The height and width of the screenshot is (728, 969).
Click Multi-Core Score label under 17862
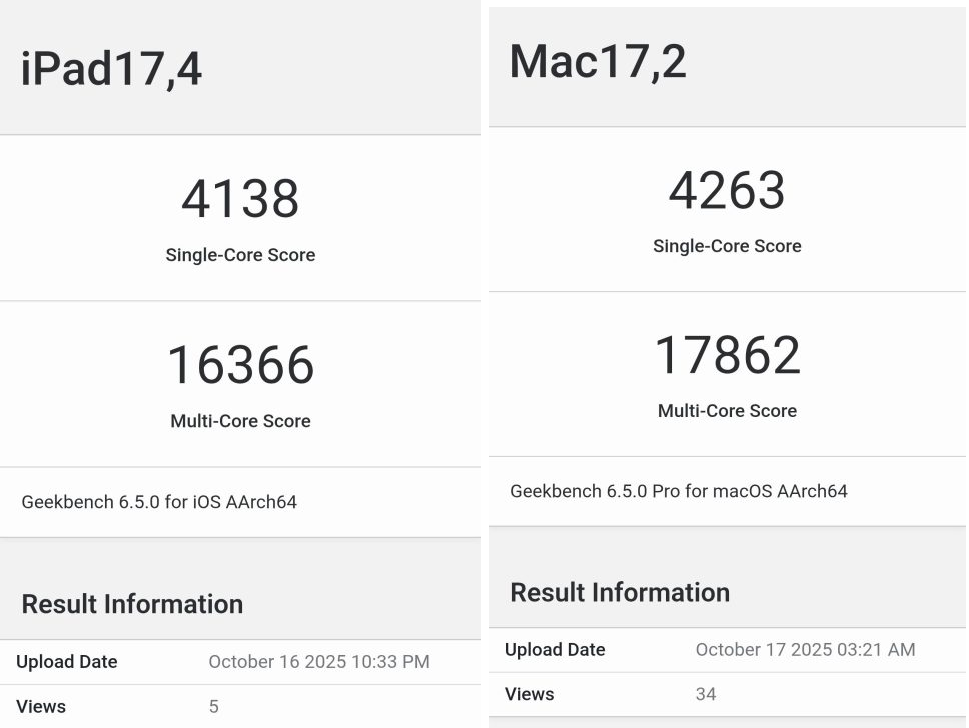(727, 411)
